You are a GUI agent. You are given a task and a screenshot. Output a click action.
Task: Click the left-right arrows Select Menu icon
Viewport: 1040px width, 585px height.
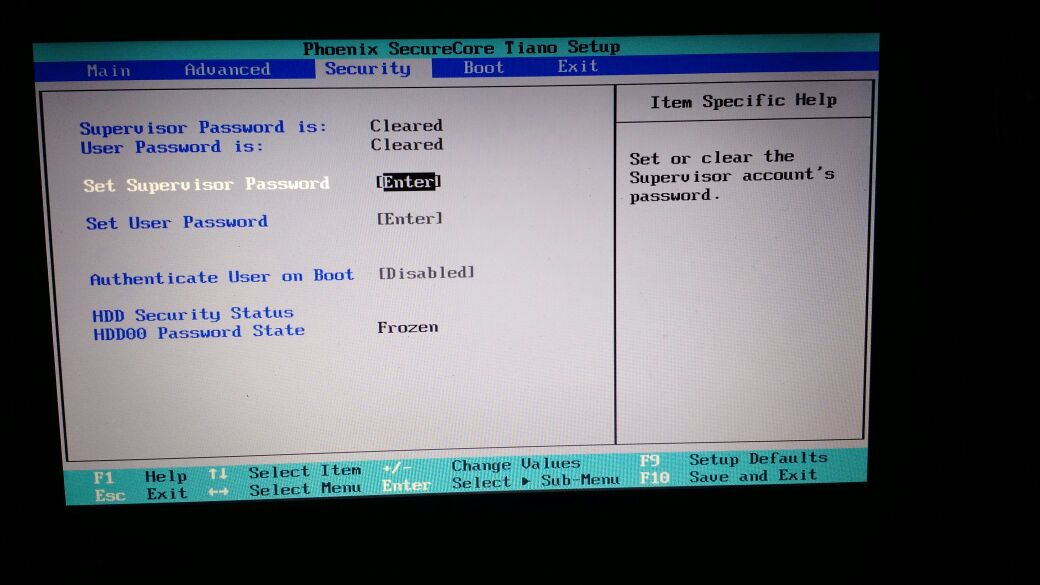coord(218,491)
